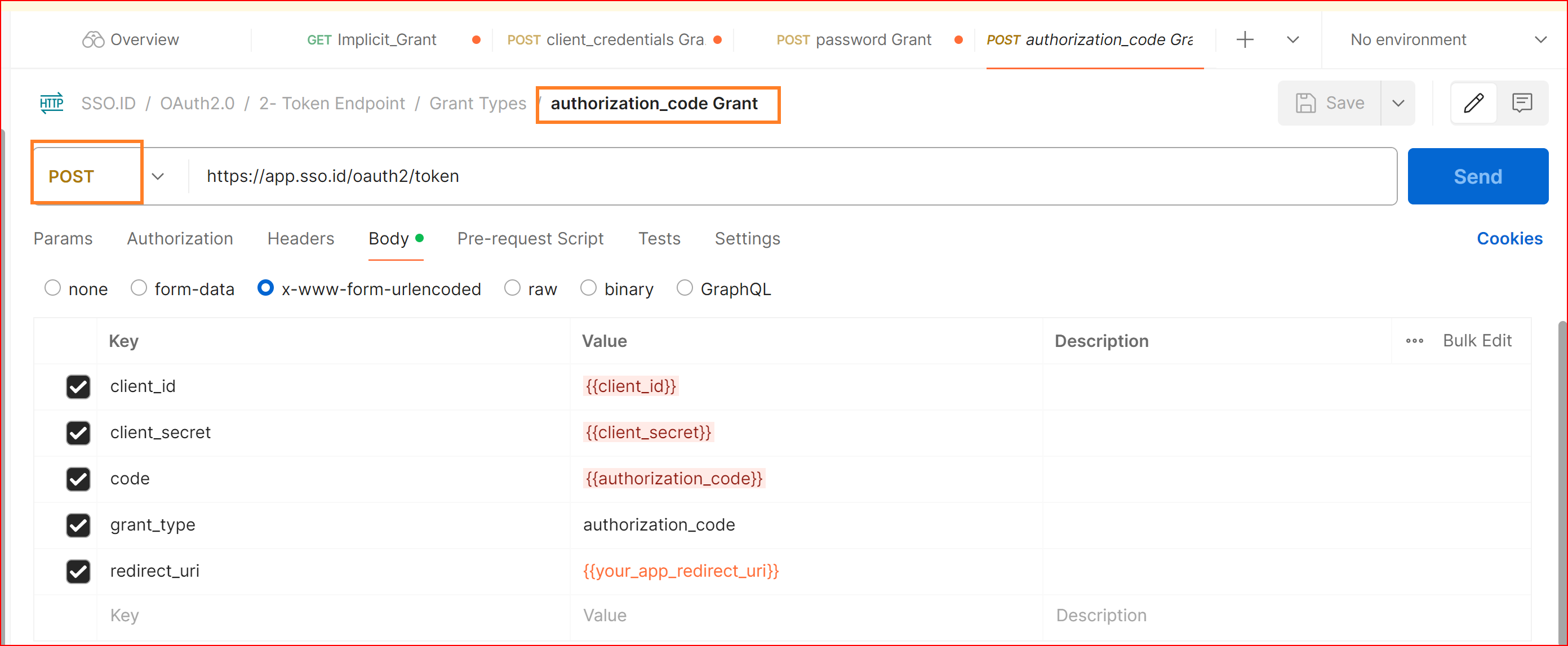Screen dimensions: 1568x646
Task: Open the Save options dropdown arrow
Action: (x=1398, y=103)
